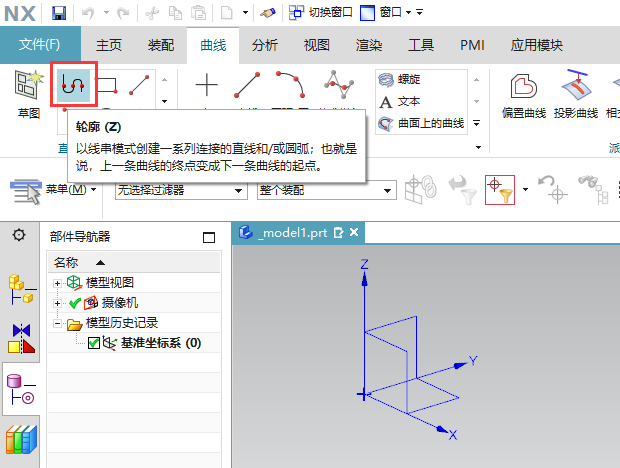This screenshot has width=620, height=468.
Task: Open the 渲染 render tab
Action: click(x=369, y=45)
